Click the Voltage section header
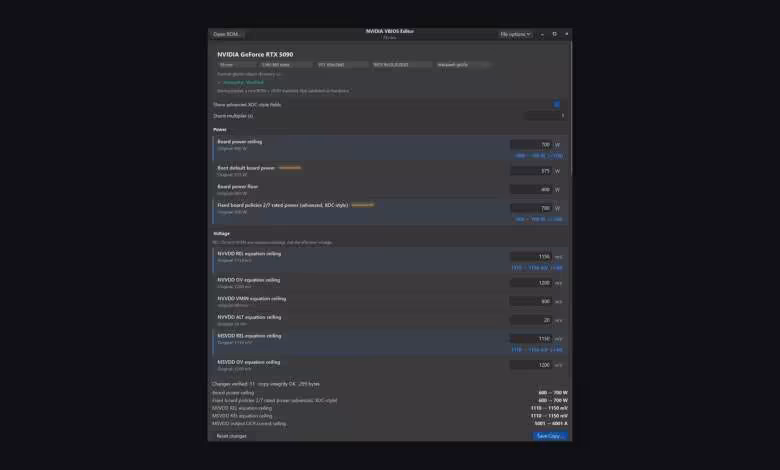The height and width of the screenshot is (470, 780). click(221, 233)
